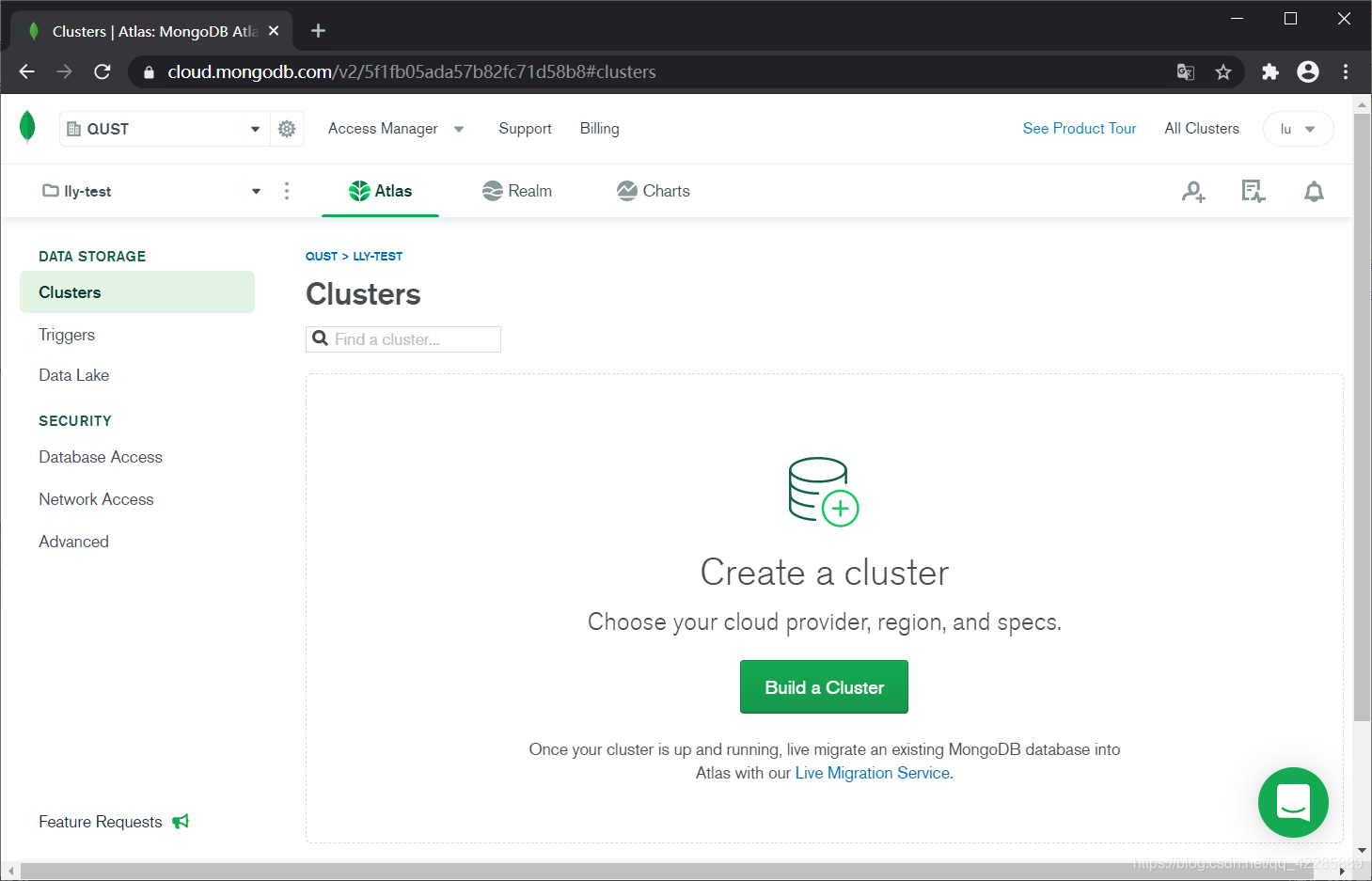Click See Product Tour link

point(1080,129)
